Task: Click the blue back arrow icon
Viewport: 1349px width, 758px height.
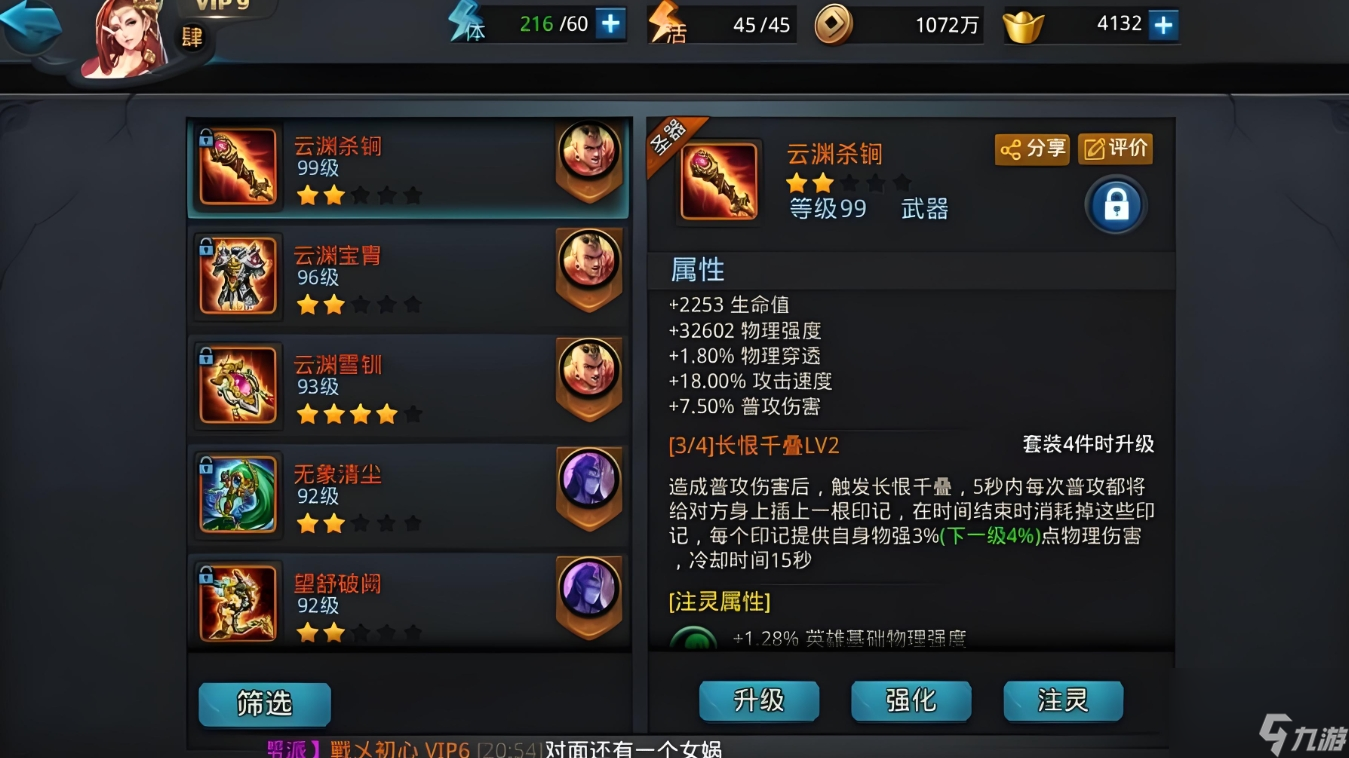Action: pyautogui.click(x=32, y=30)
